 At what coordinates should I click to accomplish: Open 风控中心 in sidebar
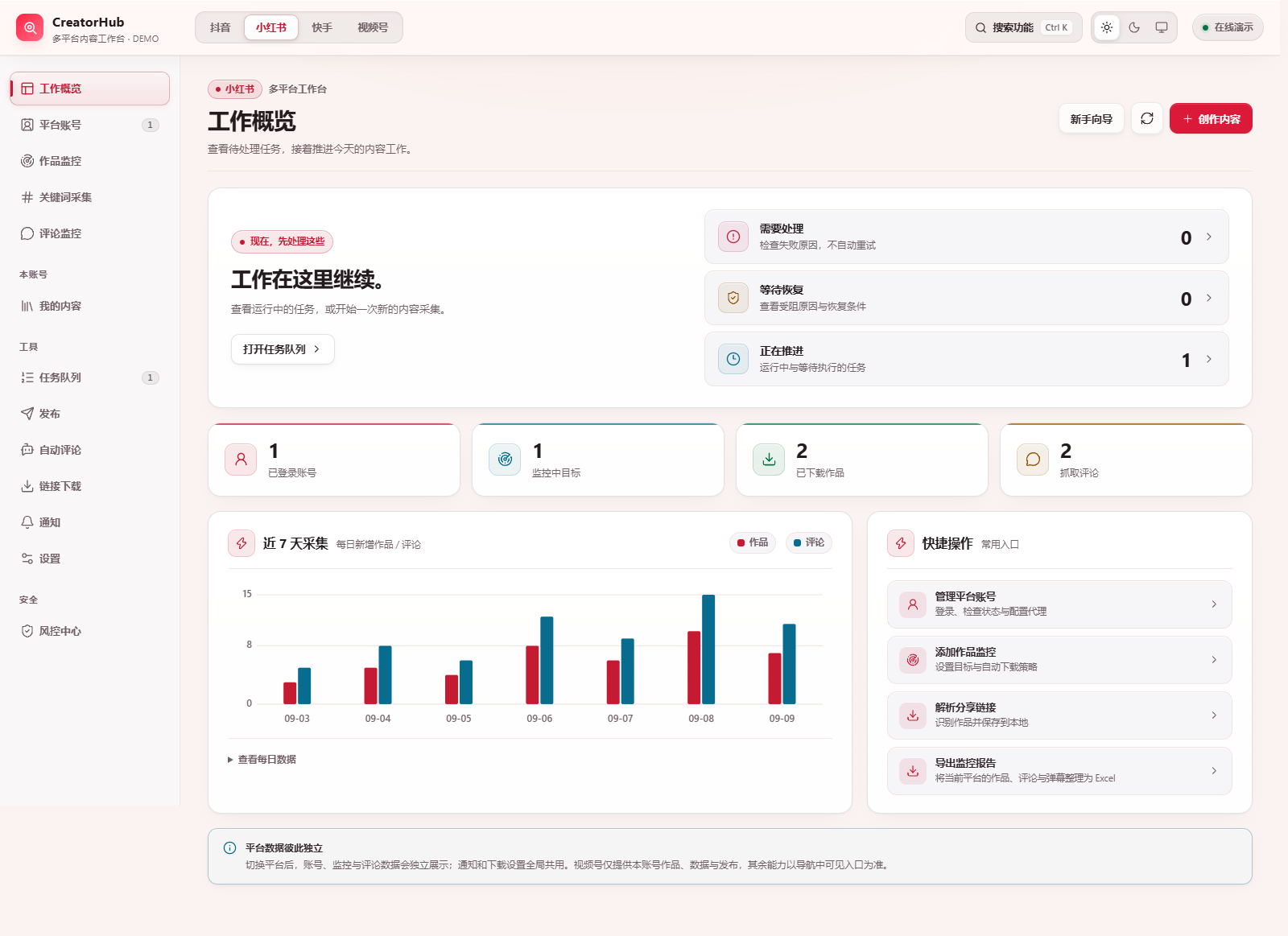point(89,631)
